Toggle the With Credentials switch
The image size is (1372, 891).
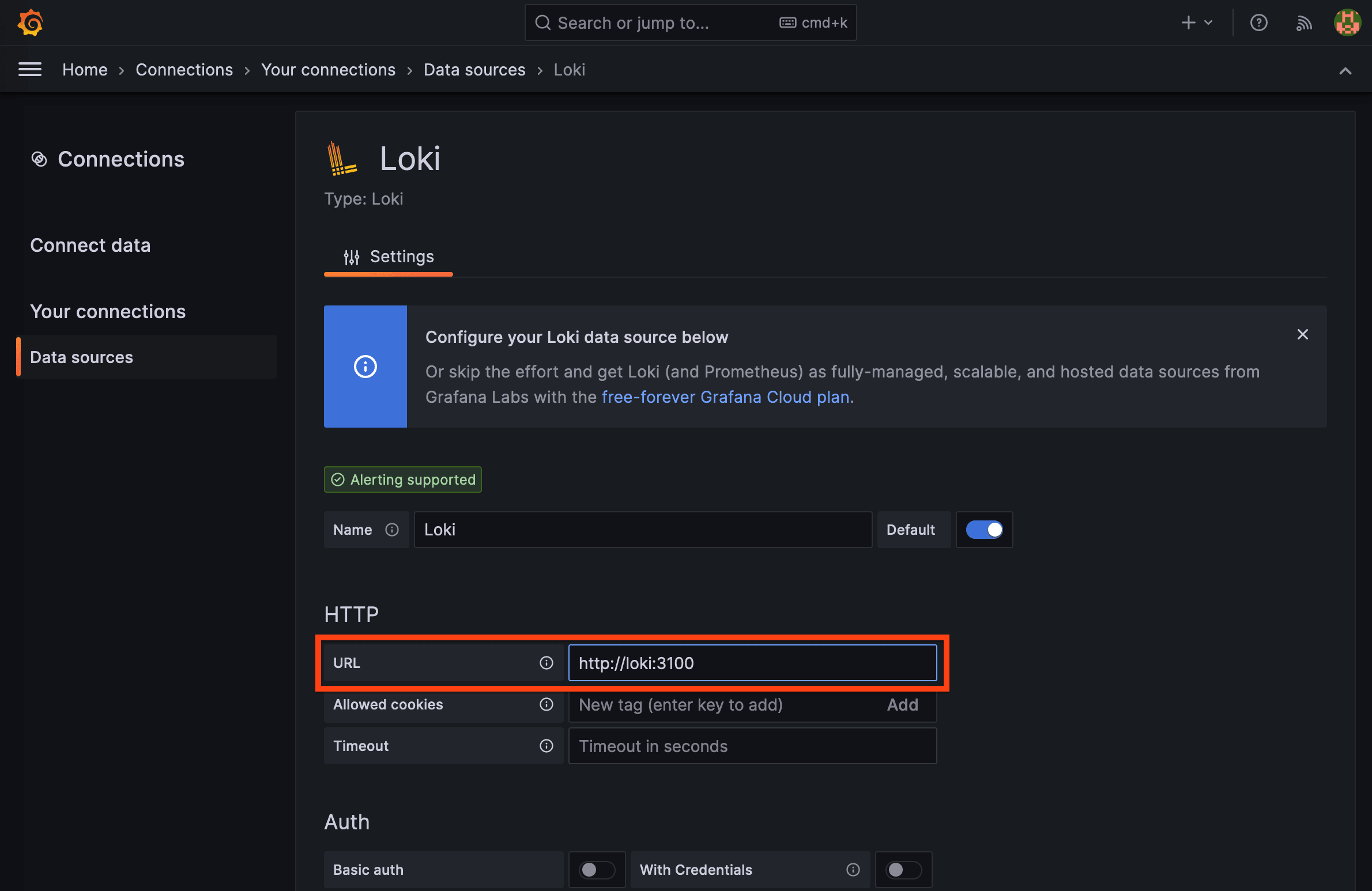(x=903, y=870)
